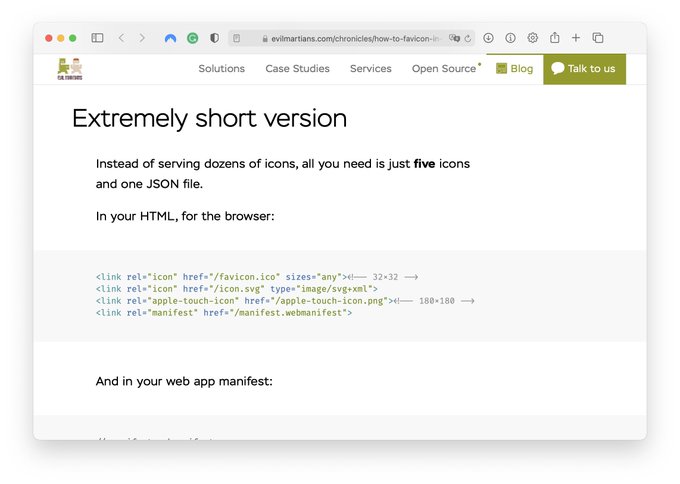This screenshot has width=680, height=484.
Task: Click the bold word "five"
Action: 424,164
